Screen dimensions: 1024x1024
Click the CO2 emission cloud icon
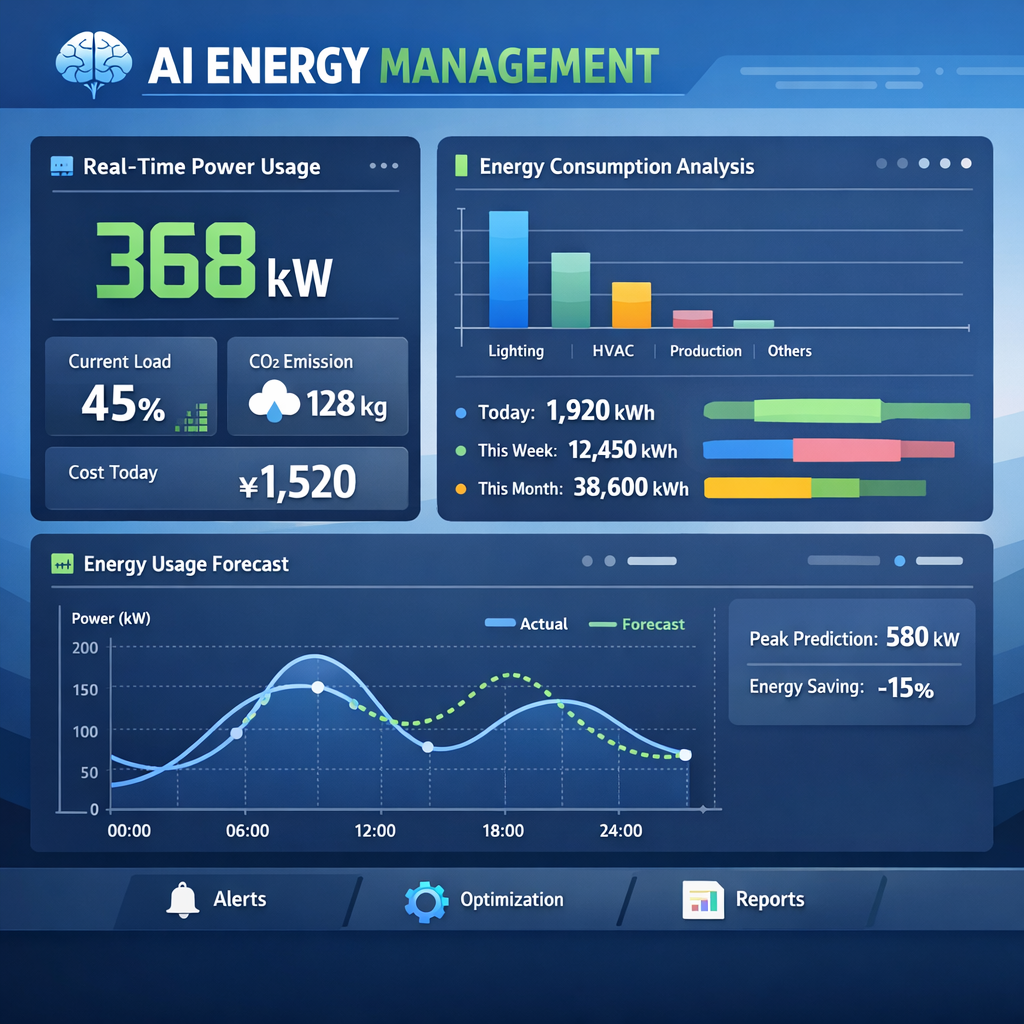pyautogui.click(x=273, y=402)
